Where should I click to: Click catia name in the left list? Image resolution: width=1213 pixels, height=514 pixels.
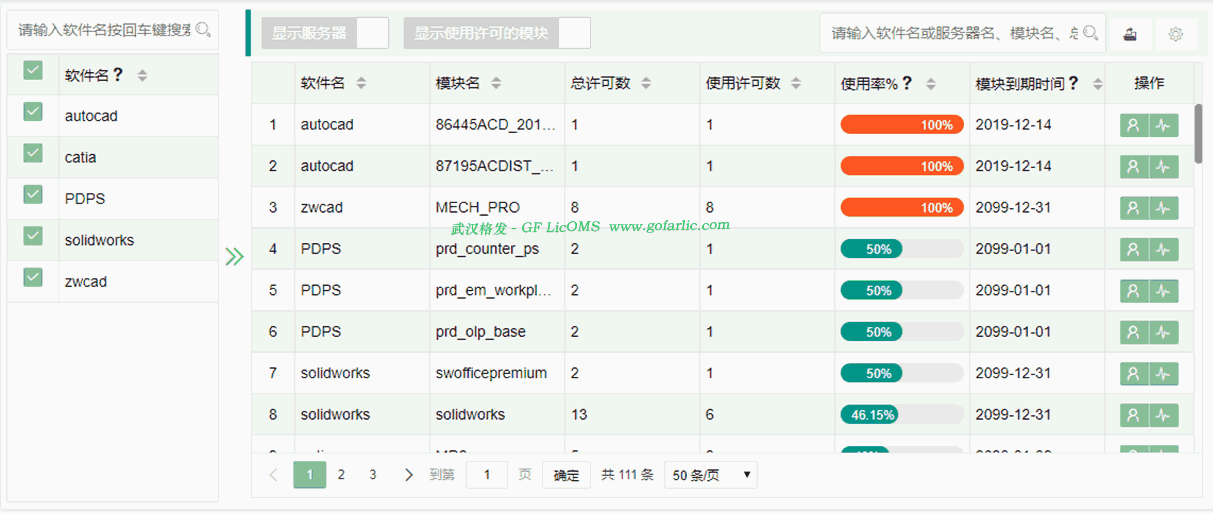pos(81,158)
